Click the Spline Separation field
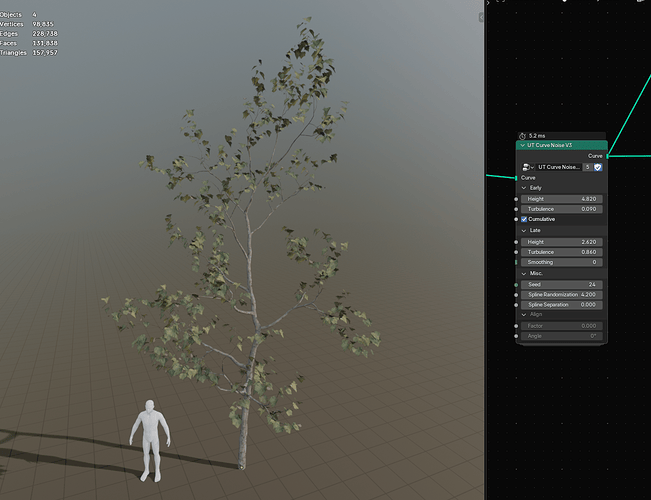Viewport: 651px width, 500px height. [561, 304]
